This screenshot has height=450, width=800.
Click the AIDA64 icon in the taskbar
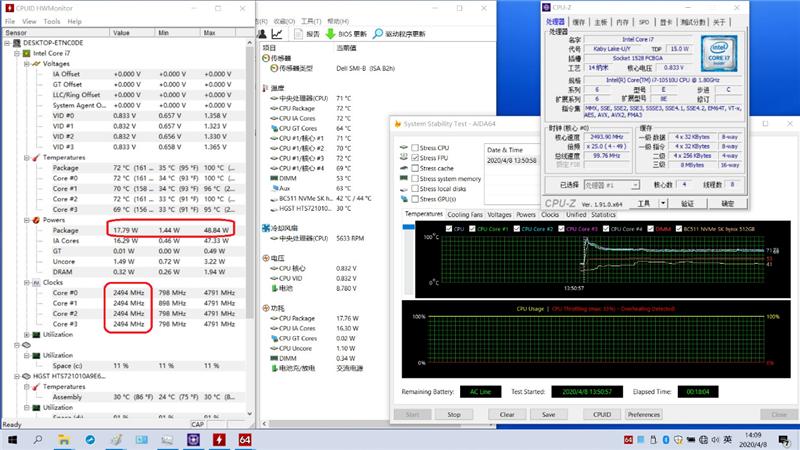(244, 440)
